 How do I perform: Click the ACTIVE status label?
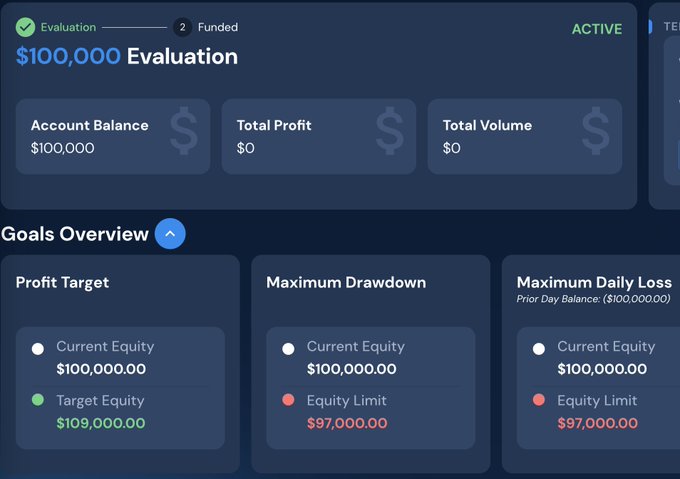(x=597, y=29)
